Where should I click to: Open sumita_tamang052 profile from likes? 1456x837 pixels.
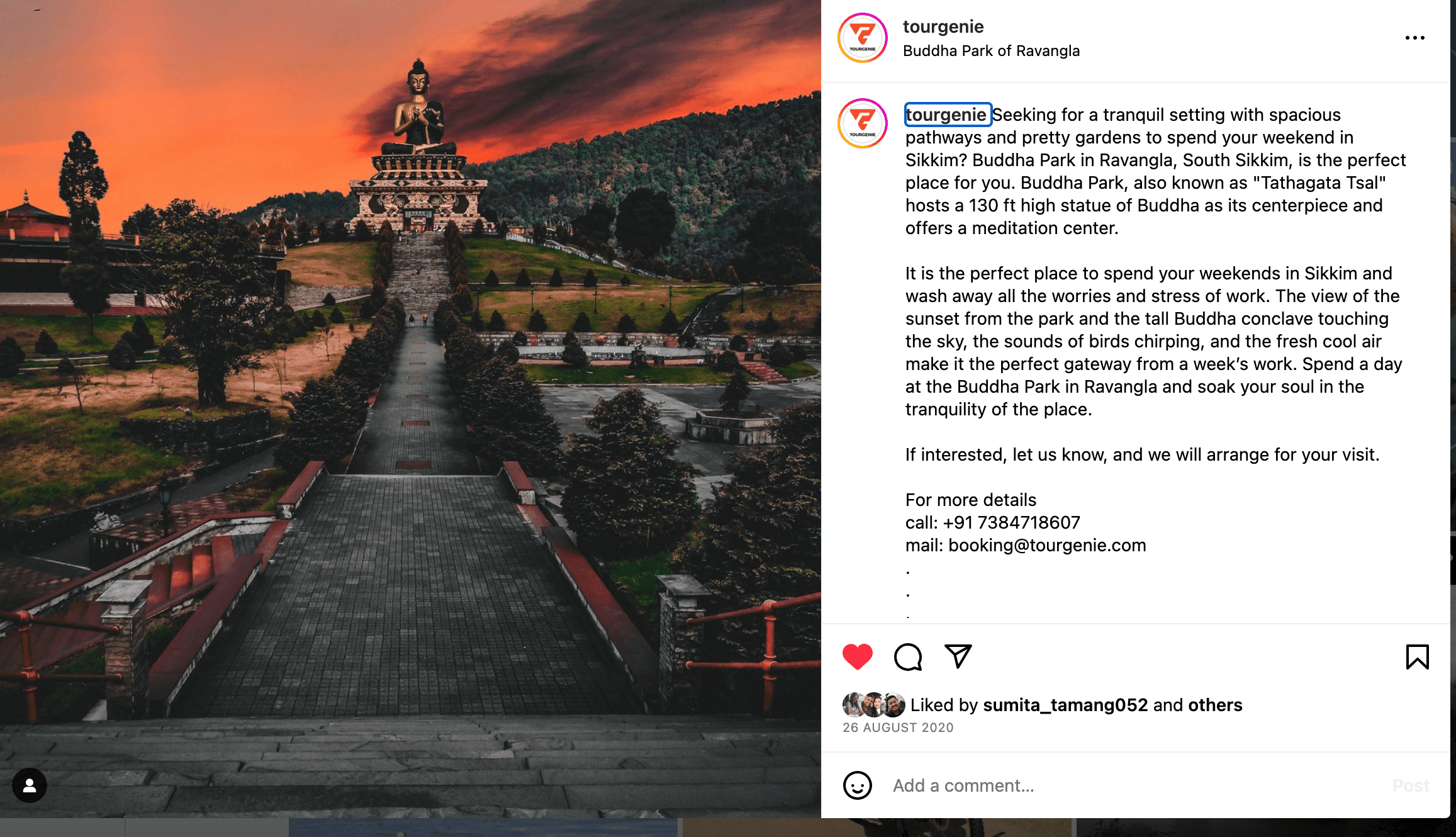(1065, 705)
